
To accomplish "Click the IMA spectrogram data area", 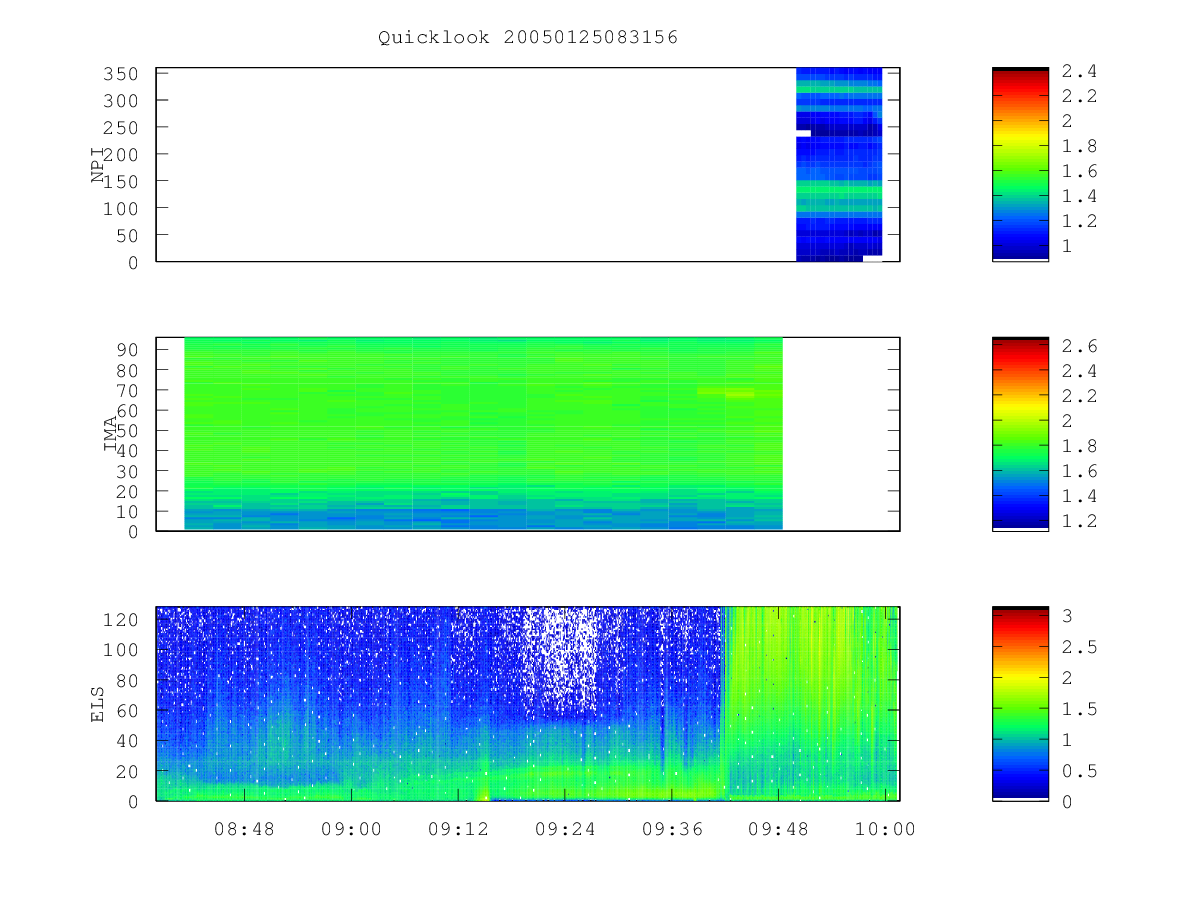I will (483, 433).
